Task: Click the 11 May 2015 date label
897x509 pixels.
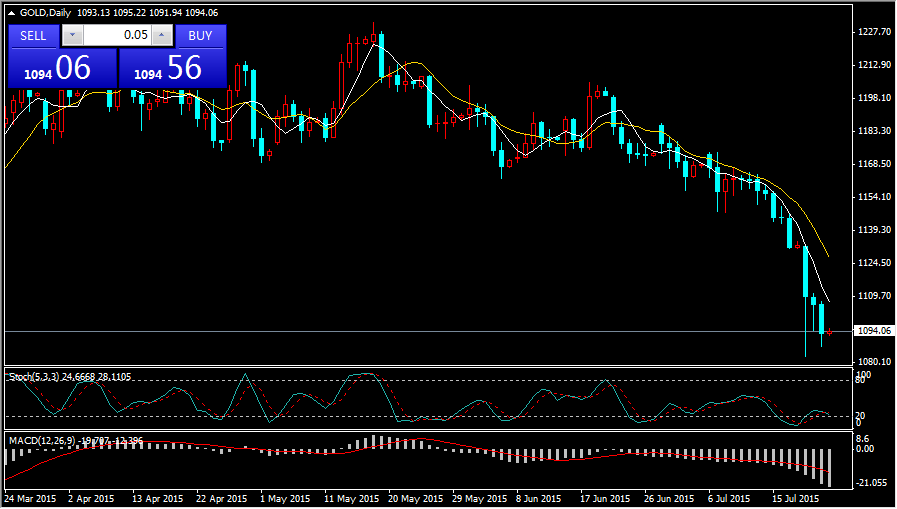Action: 351,497
